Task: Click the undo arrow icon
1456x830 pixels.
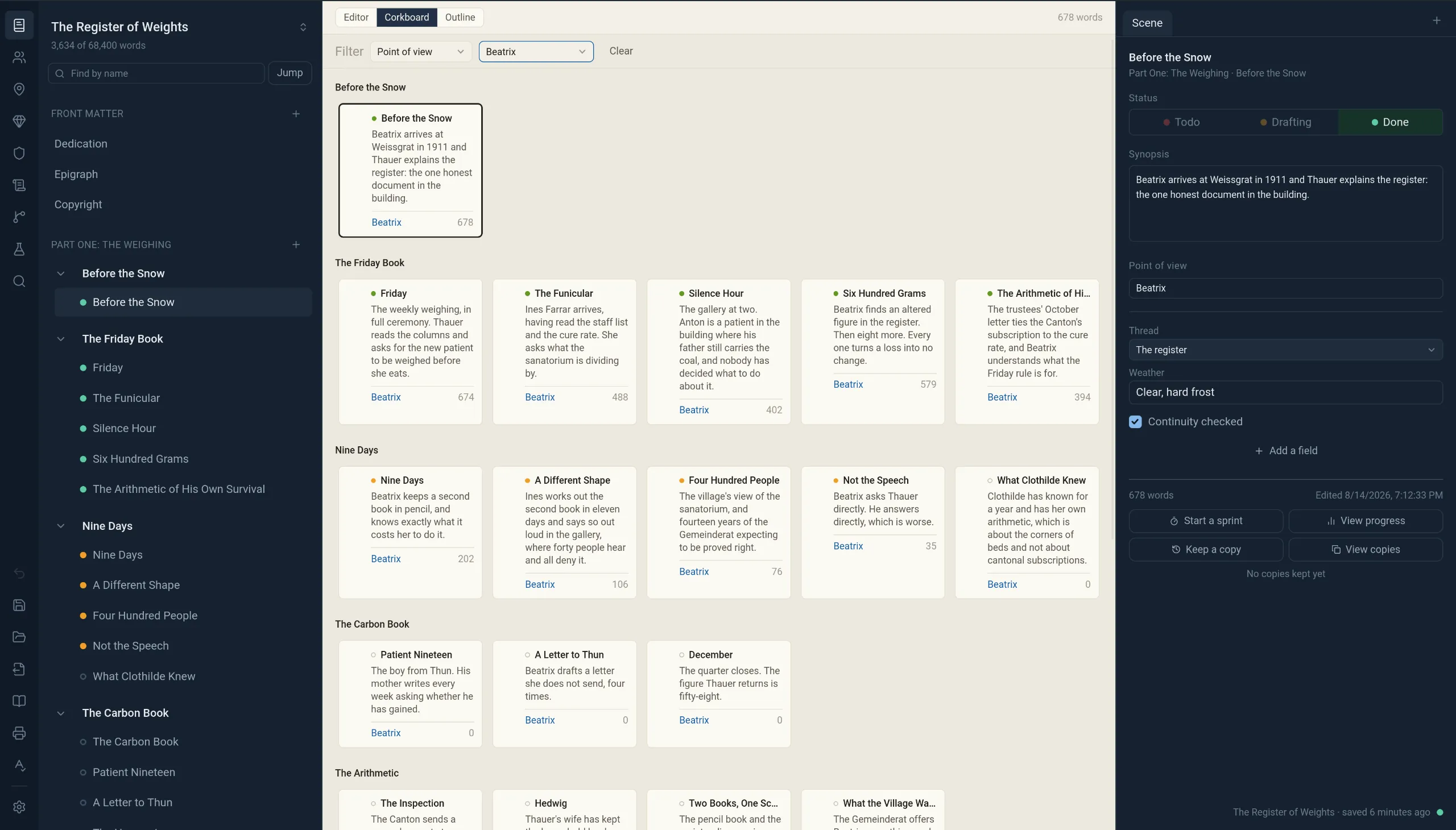Action: coord(19,573)
